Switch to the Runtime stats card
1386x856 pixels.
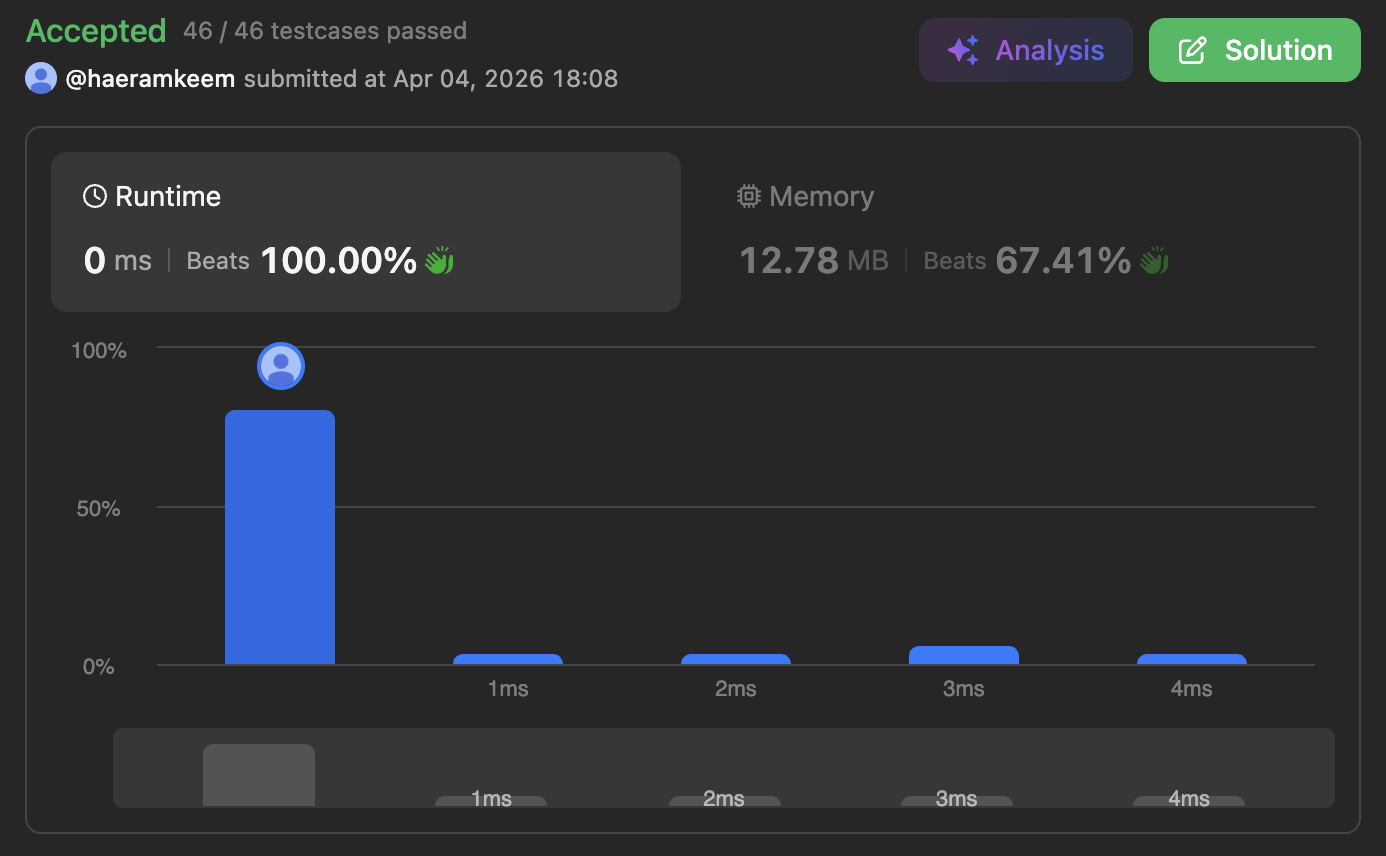pyautogui.click(x=365, y=231)
